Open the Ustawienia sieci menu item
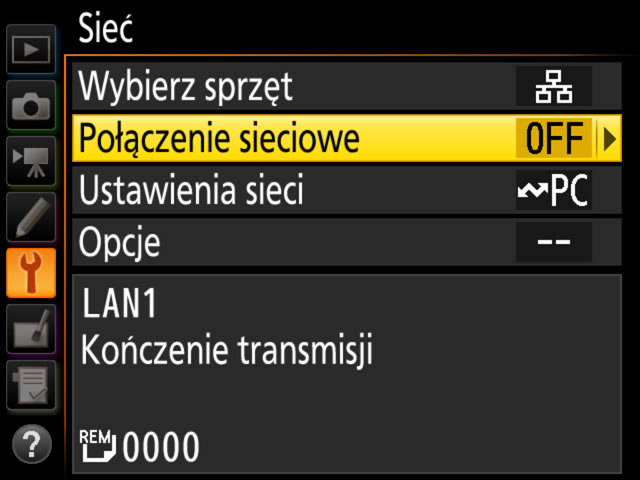Image resolution: width=640 pixels, height=480 pixels. [347, 190]
